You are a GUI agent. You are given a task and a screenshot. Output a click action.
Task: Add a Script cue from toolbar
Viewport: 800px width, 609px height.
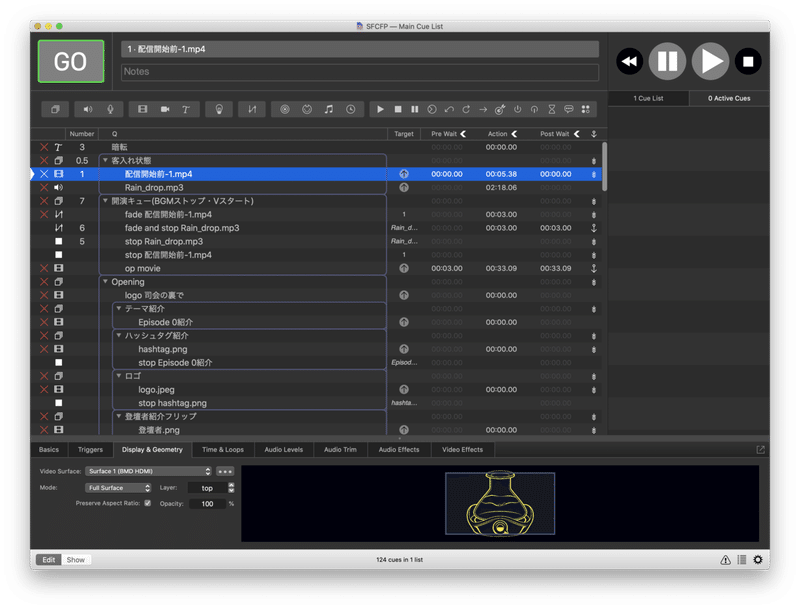(586, 109)
